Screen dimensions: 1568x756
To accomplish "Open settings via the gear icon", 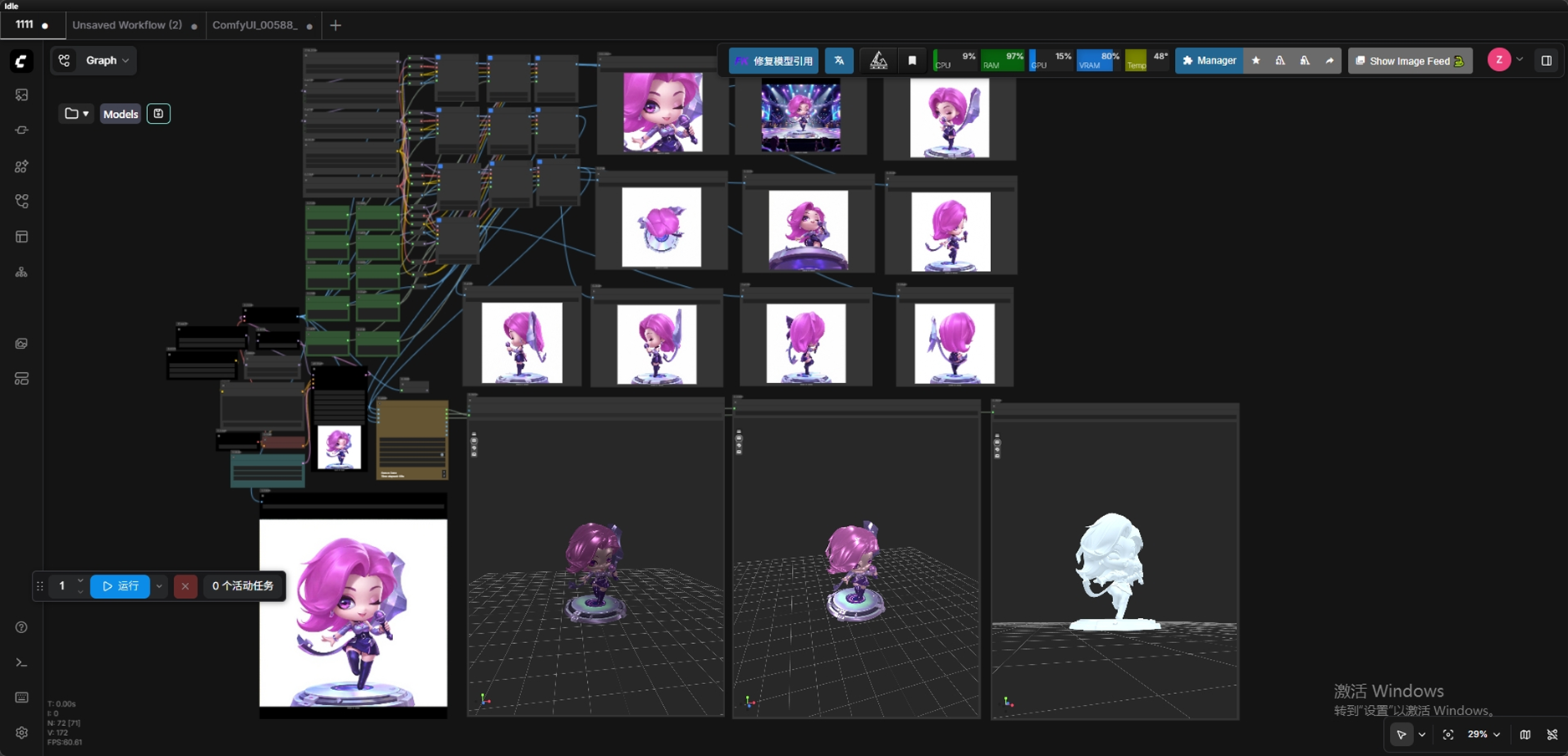I will (x=22, y=733).
